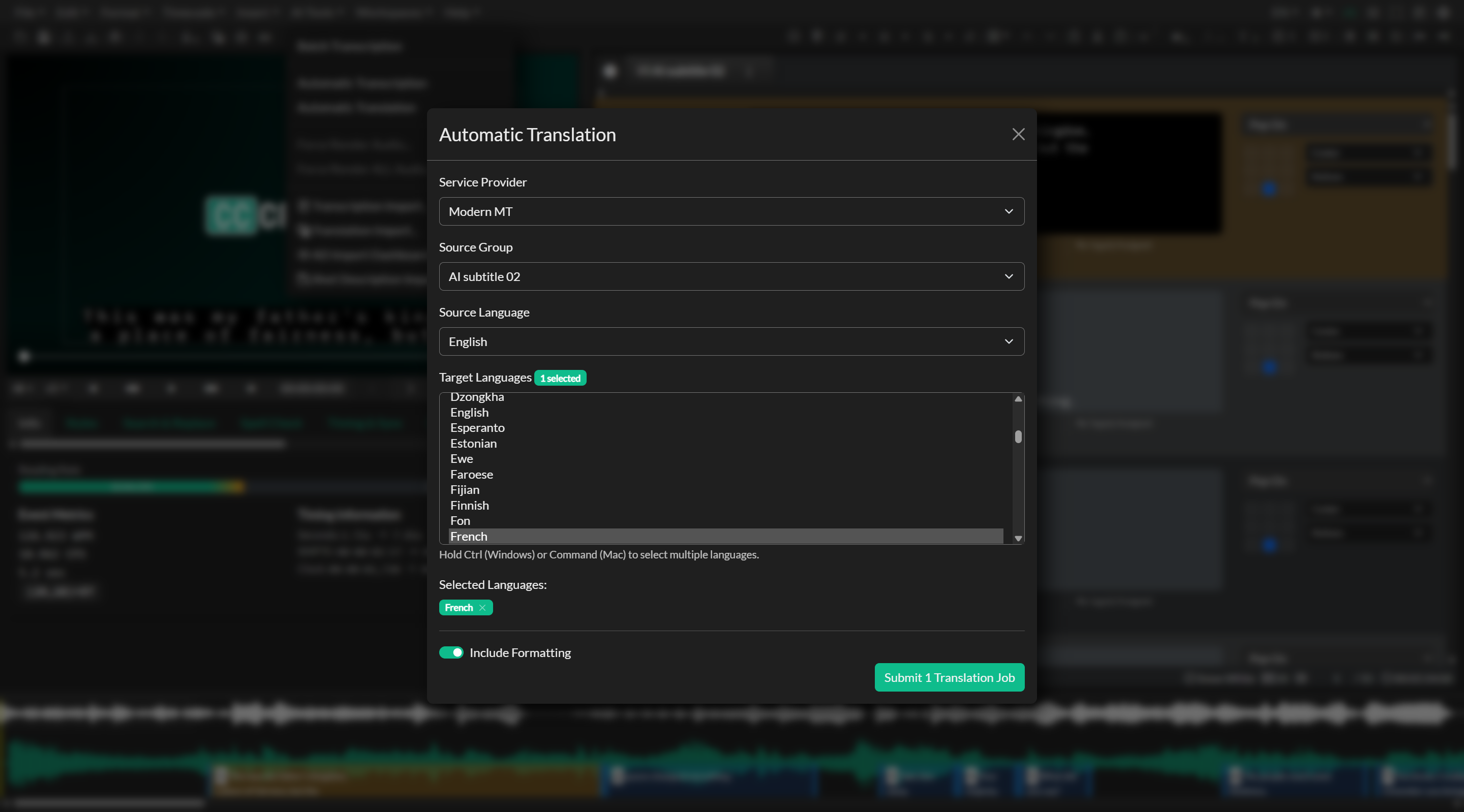Select Dzongkha in target languages list
Screen dimensions: 1464x812
(726, 397)
